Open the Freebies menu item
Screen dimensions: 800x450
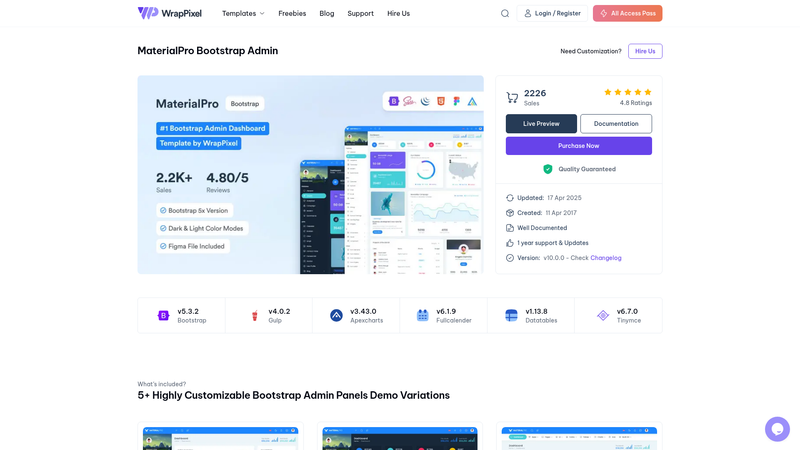(x=292, y=13)
